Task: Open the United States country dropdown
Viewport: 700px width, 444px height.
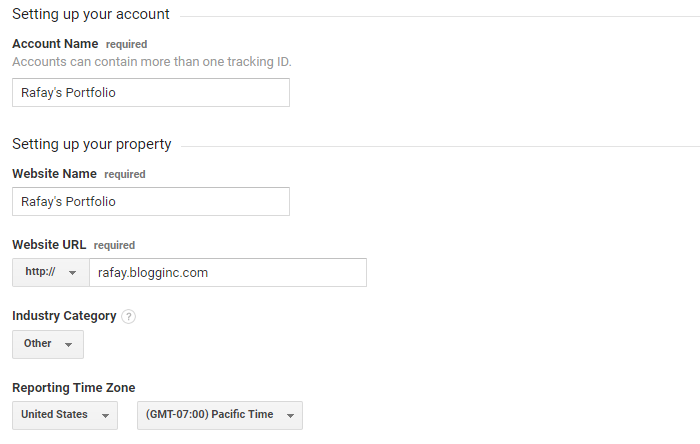Action: (x=65, y=415)
